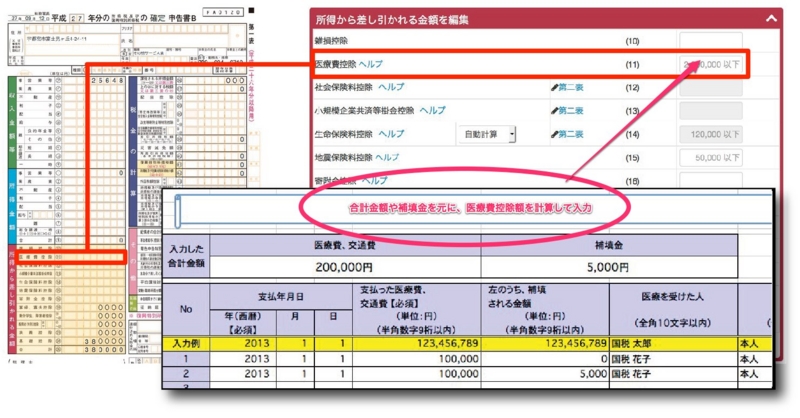Select the 支払年月日 header cell
Image resolution: width=800 pixels, height=418 pixels.
pos(281,297)
